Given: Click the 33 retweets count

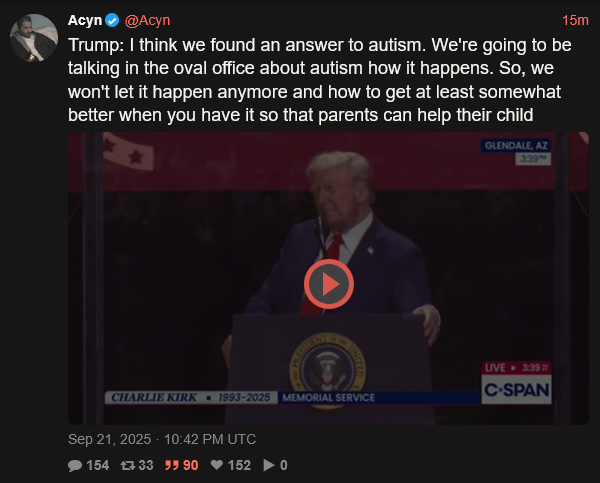Looking at the screenshot, I should (146, 465).
